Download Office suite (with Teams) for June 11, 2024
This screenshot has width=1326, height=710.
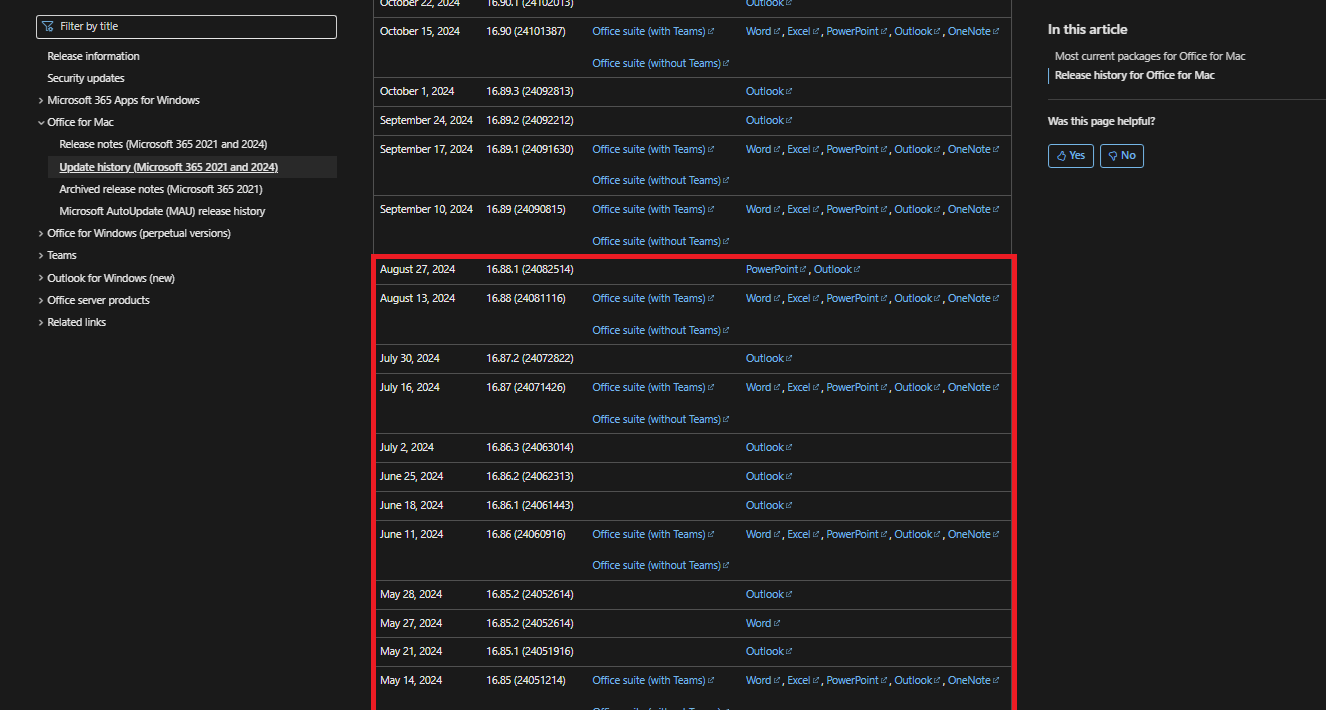653,534
